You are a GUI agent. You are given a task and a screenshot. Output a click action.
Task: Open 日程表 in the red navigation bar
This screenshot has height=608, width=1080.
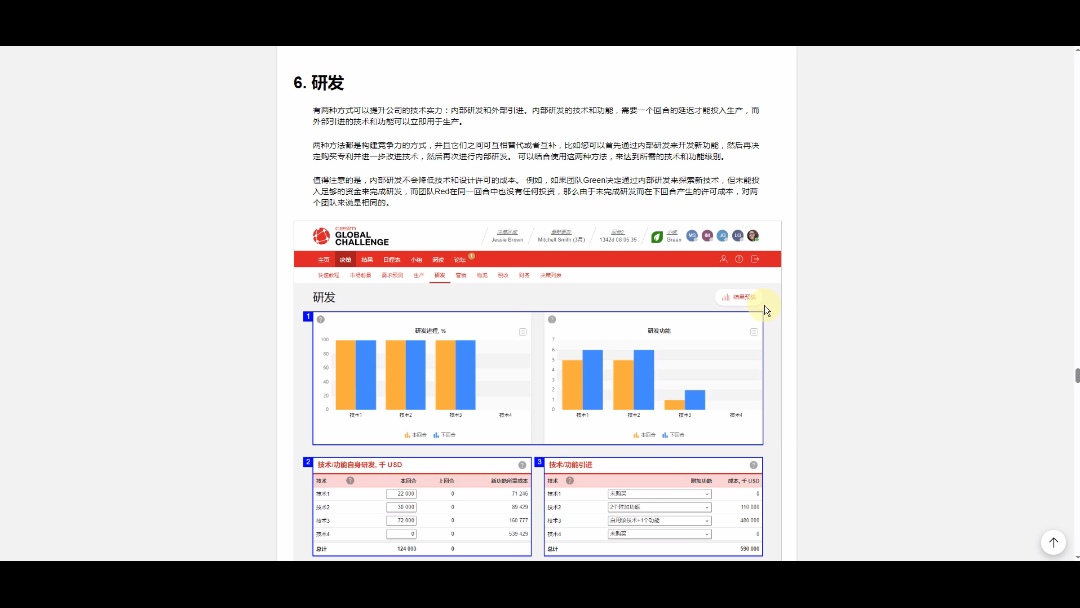click(392, 260)
